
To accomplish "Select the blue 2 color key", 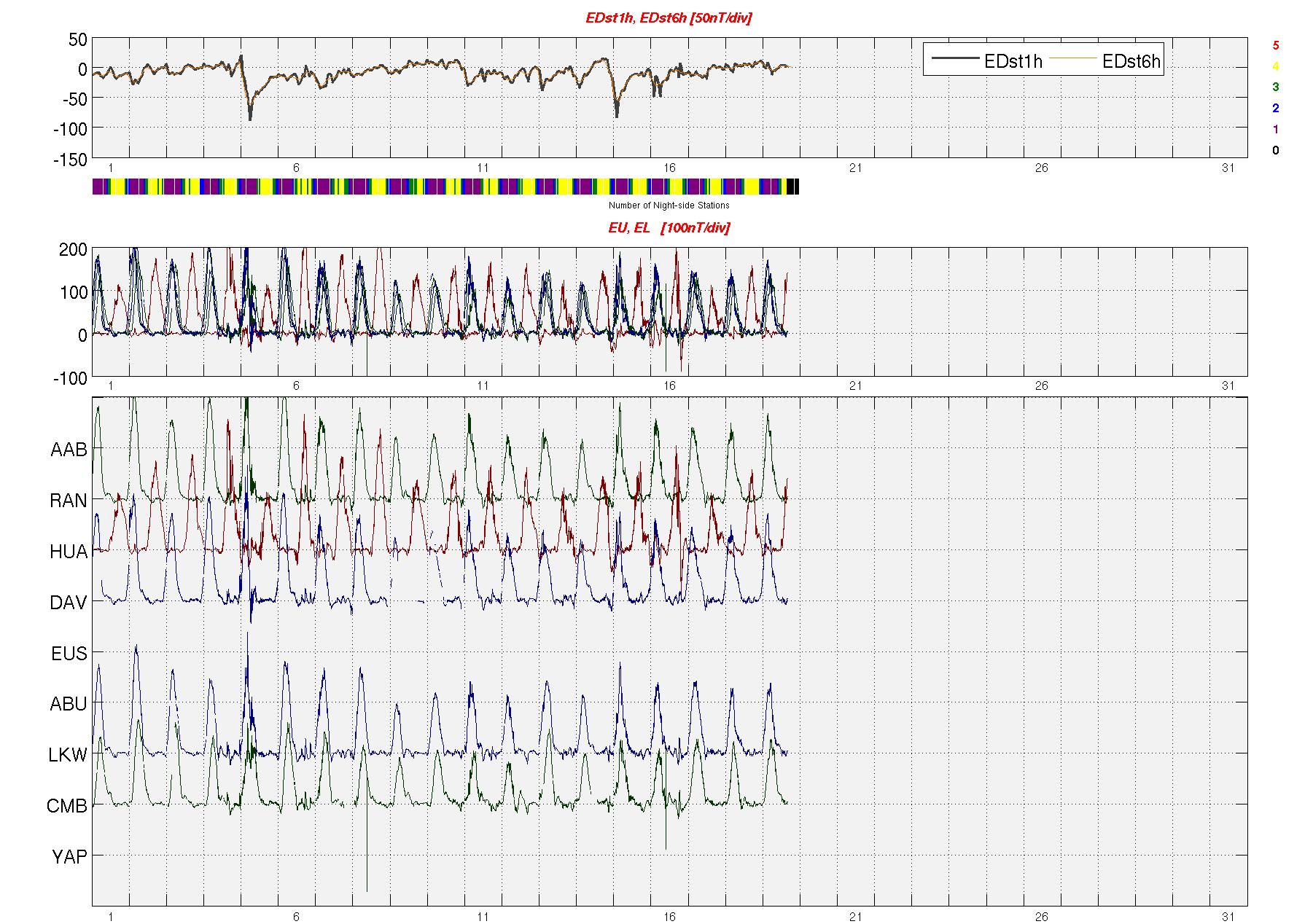I will (1275, 109).
